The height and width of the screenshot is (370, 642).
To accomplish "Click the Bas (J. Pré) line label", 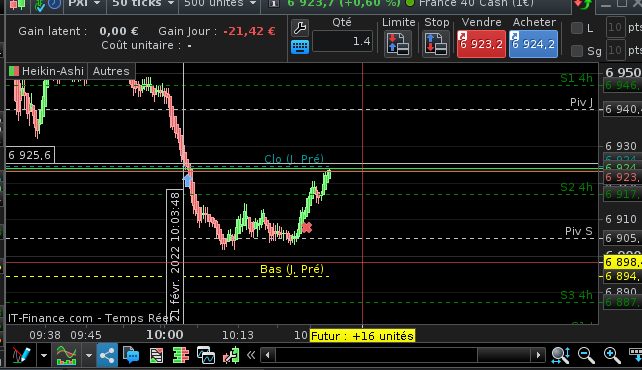I will click(292, 269).
